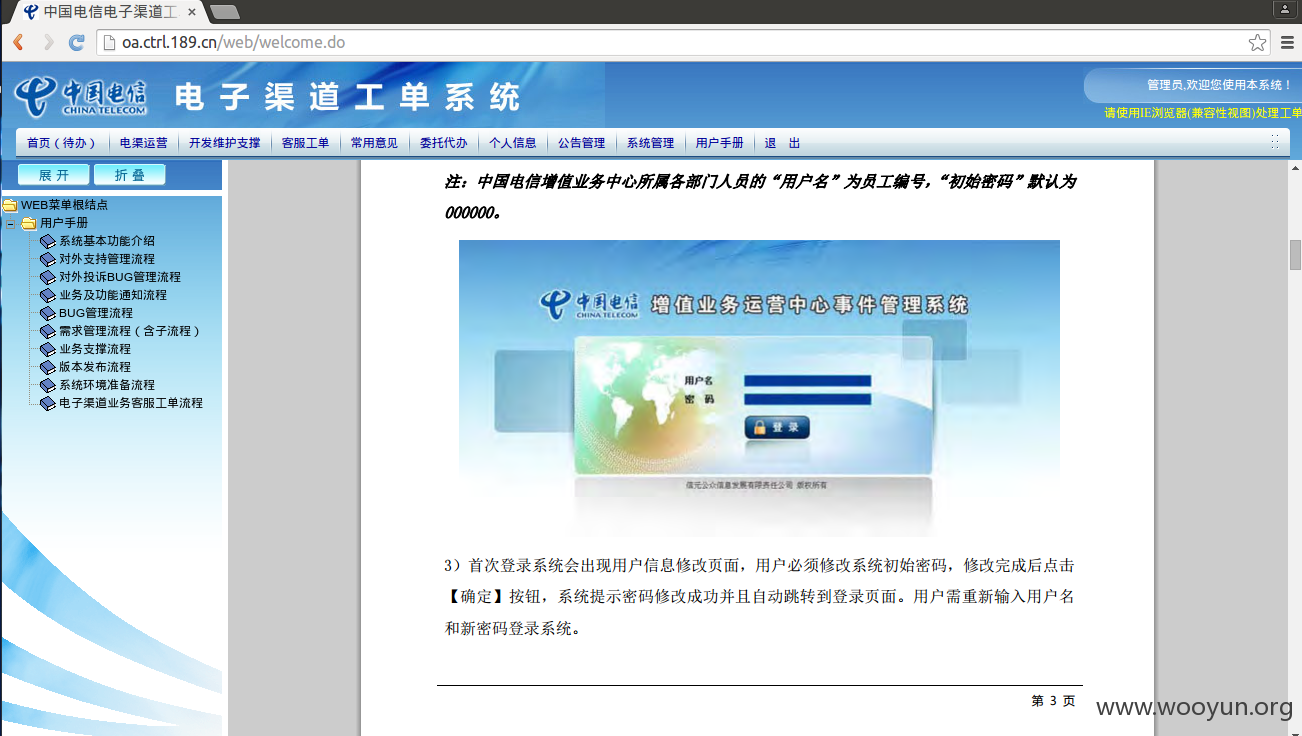Viewport: 1302px width, 736px height.
Task: Click the menu bar grip handle at right
Action: tap(1275, 142)
